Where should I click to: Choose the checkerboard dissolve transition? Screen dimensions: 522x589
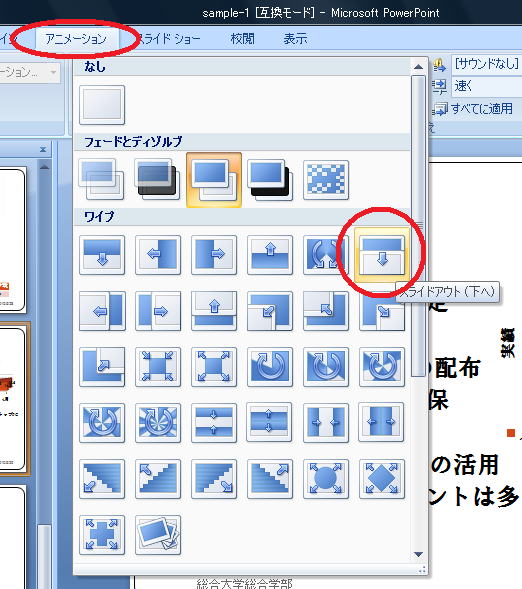(x=326, y=180)
